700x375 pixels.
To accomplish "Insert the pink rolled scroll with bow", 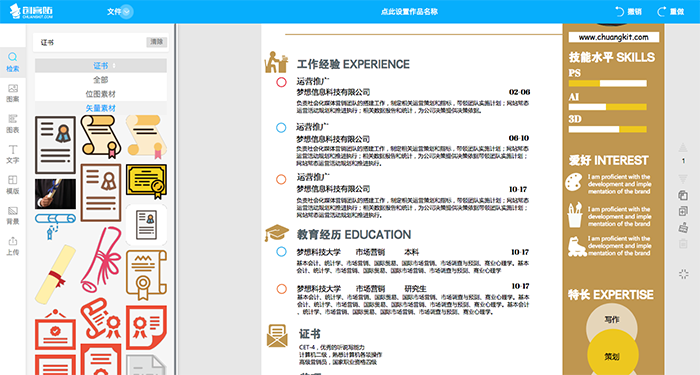I will (x=101, y=259).
